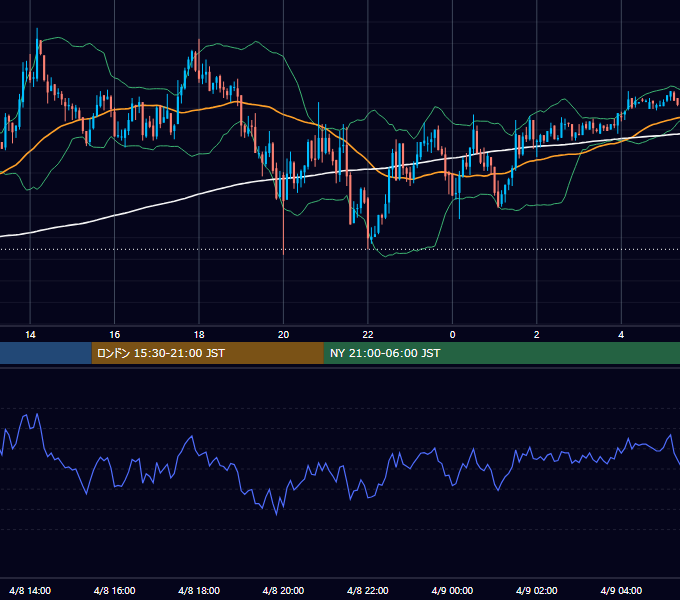Click the 4/8 14:00 label on lower axis

click(x=30, y=590)
